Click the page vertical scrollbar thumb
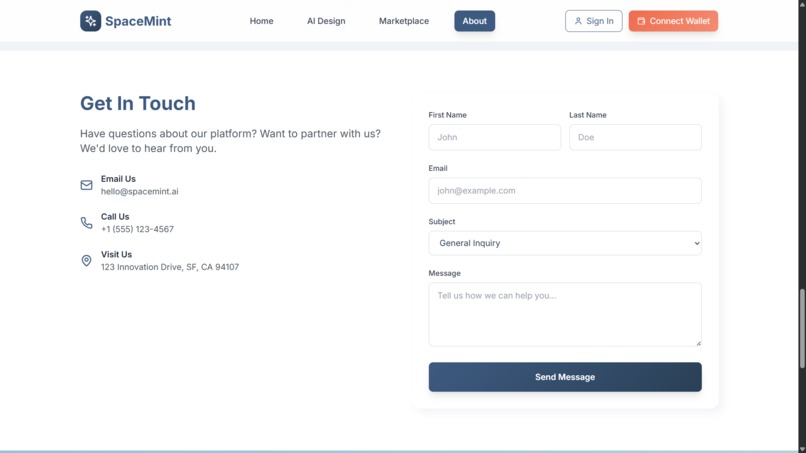806x453 pixels. (802, 328)
